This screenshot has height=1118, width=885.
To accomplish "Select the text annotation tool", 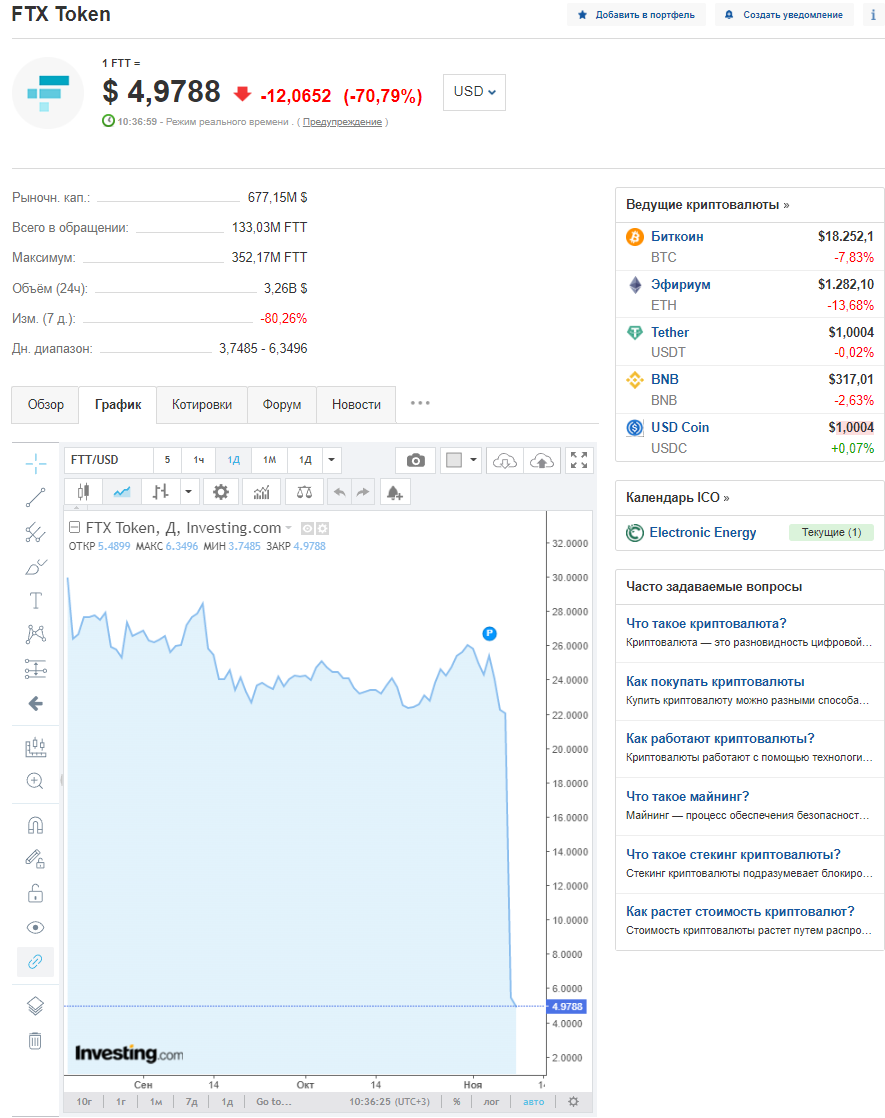I will [x=35, y=600].
